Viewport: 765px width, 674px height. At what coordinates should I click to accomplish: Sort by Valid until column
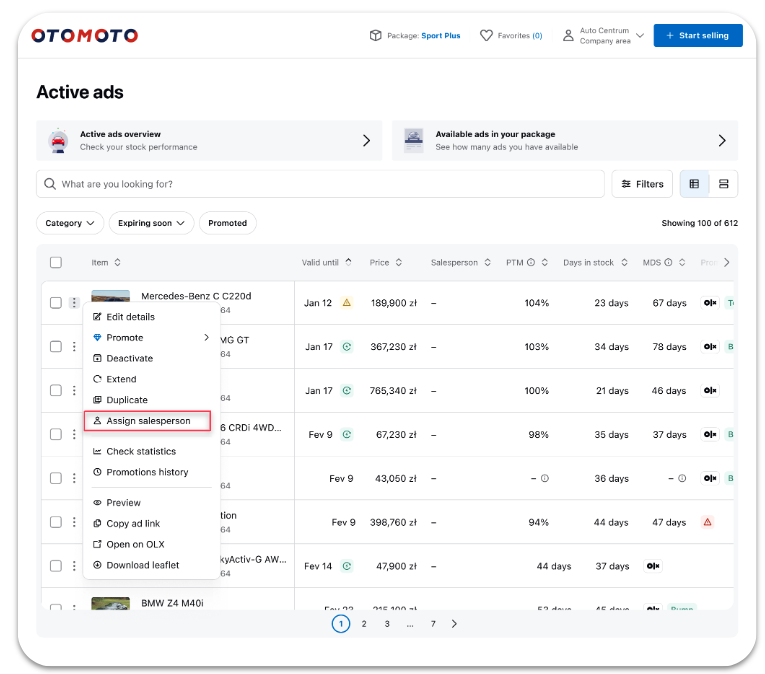(x=348, y=262)
